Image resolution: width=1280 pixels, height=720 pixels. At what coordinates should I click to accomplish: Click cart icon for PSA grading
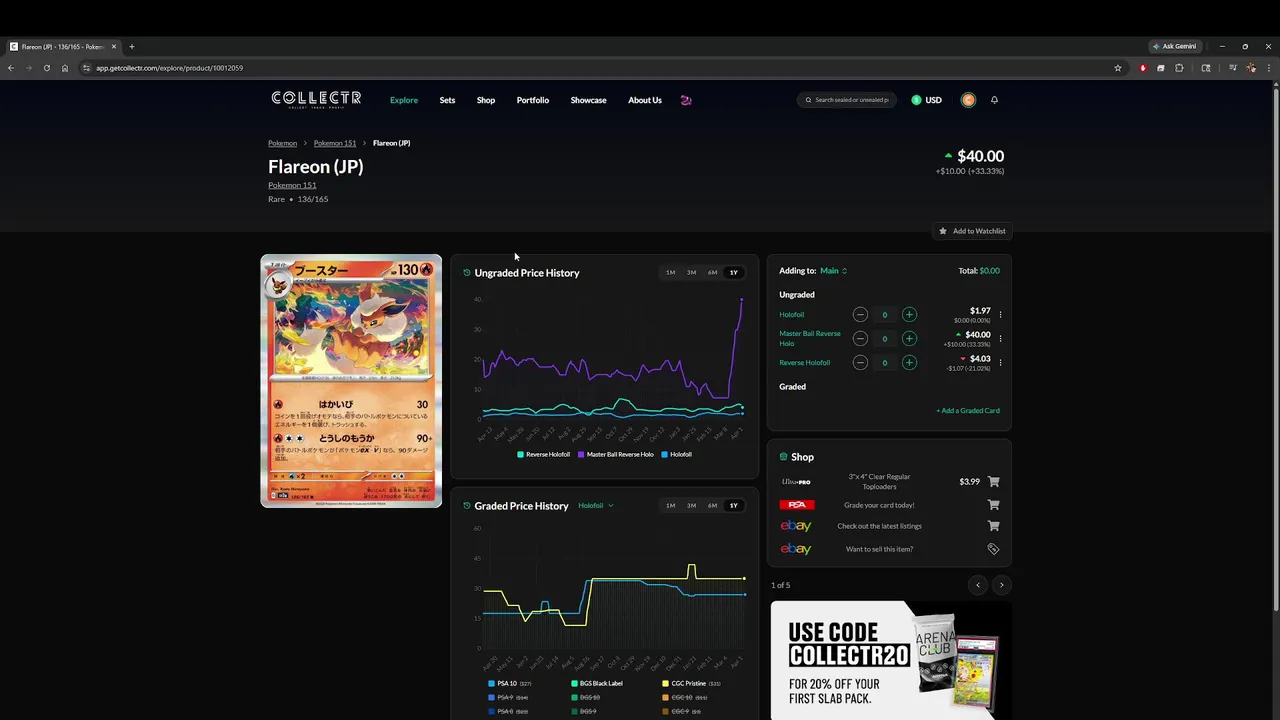993,505
